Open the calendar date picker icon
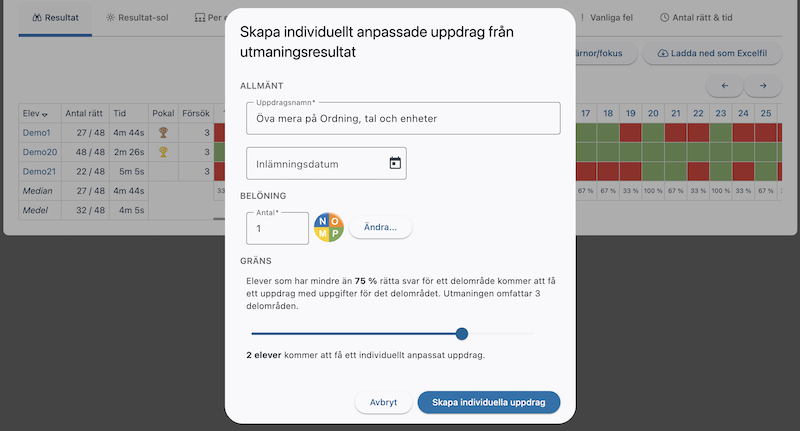The height and width of the screenshot is (431, 800). point(395,163)
